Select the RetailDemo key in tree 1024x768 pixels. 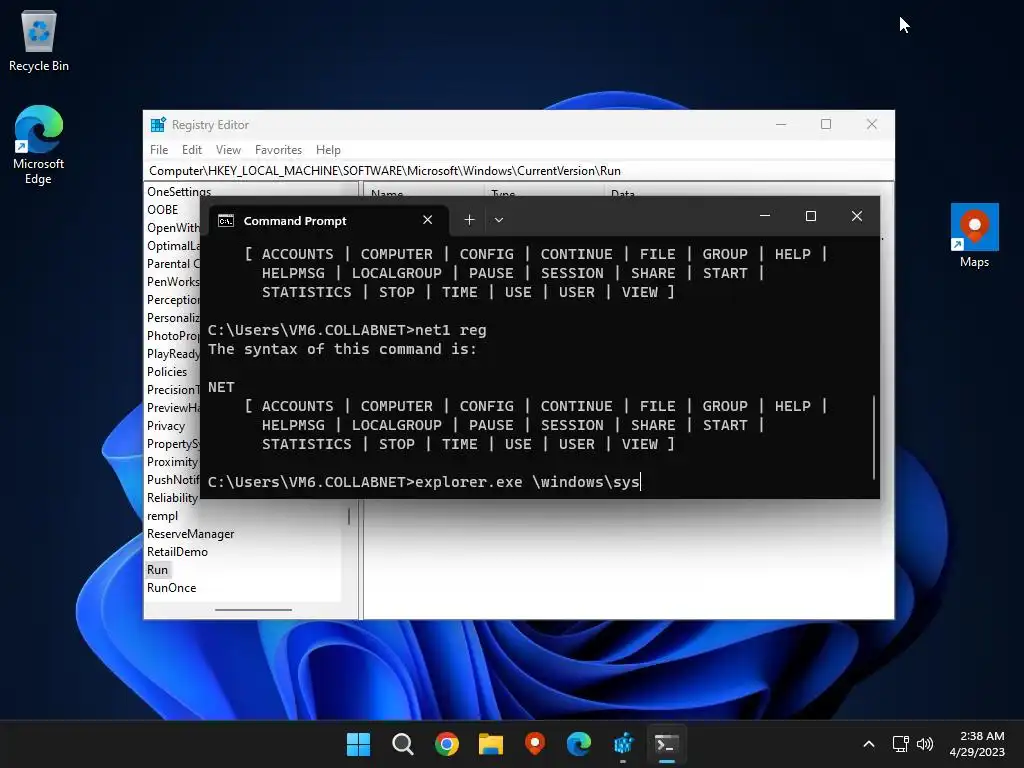click(x=177, y=552)
